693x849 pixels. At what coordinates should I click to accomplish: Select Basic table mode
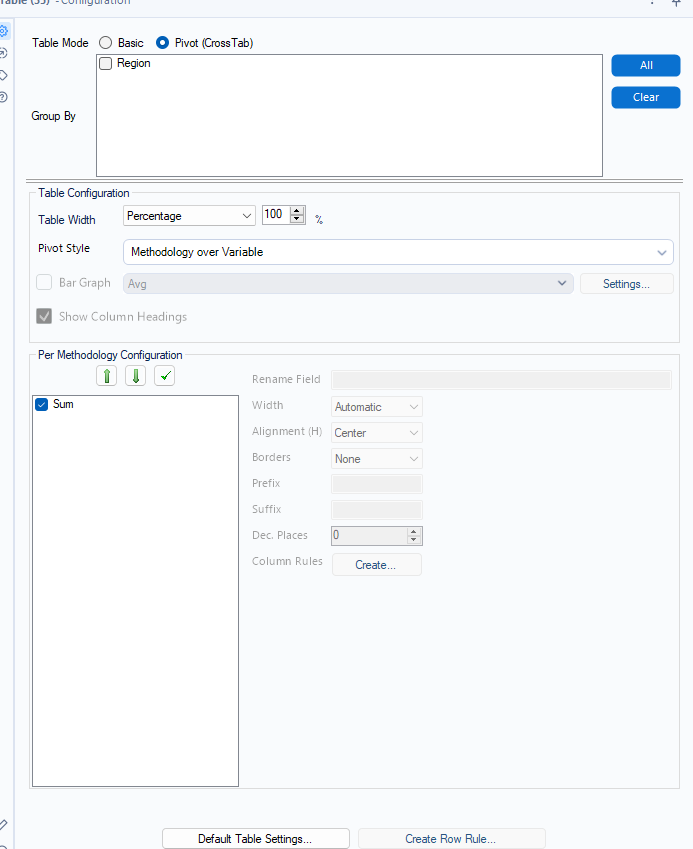pyautogui.click(x=106, y=43)
